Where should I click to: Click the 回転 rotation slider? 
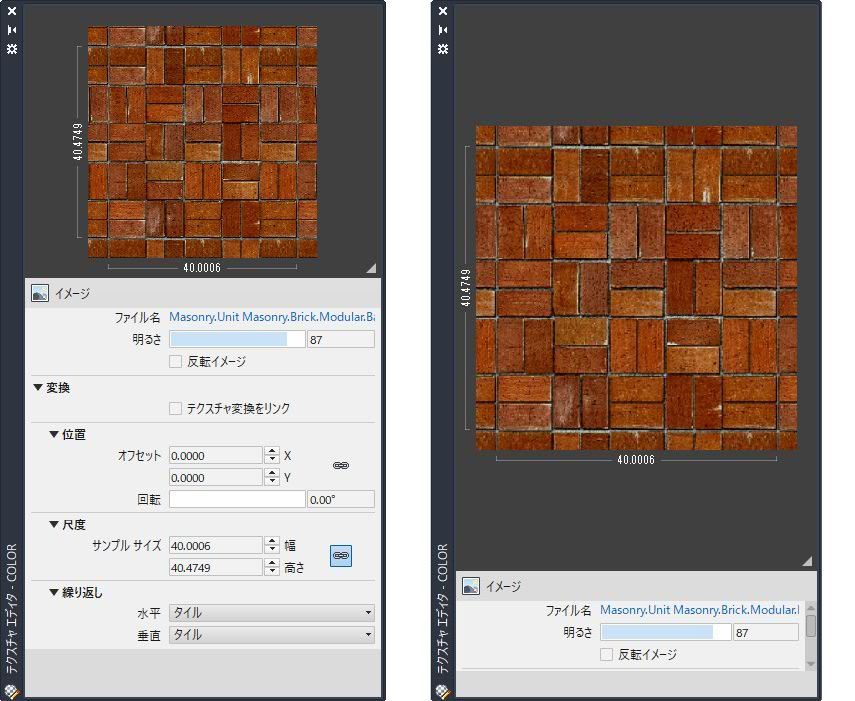tap(237, 499)
